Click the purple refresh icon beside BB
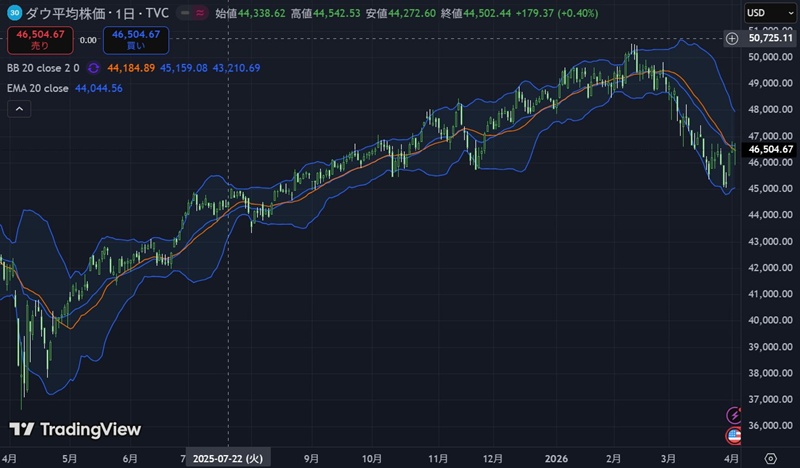800x468 pixels. [x=92, y=68]
